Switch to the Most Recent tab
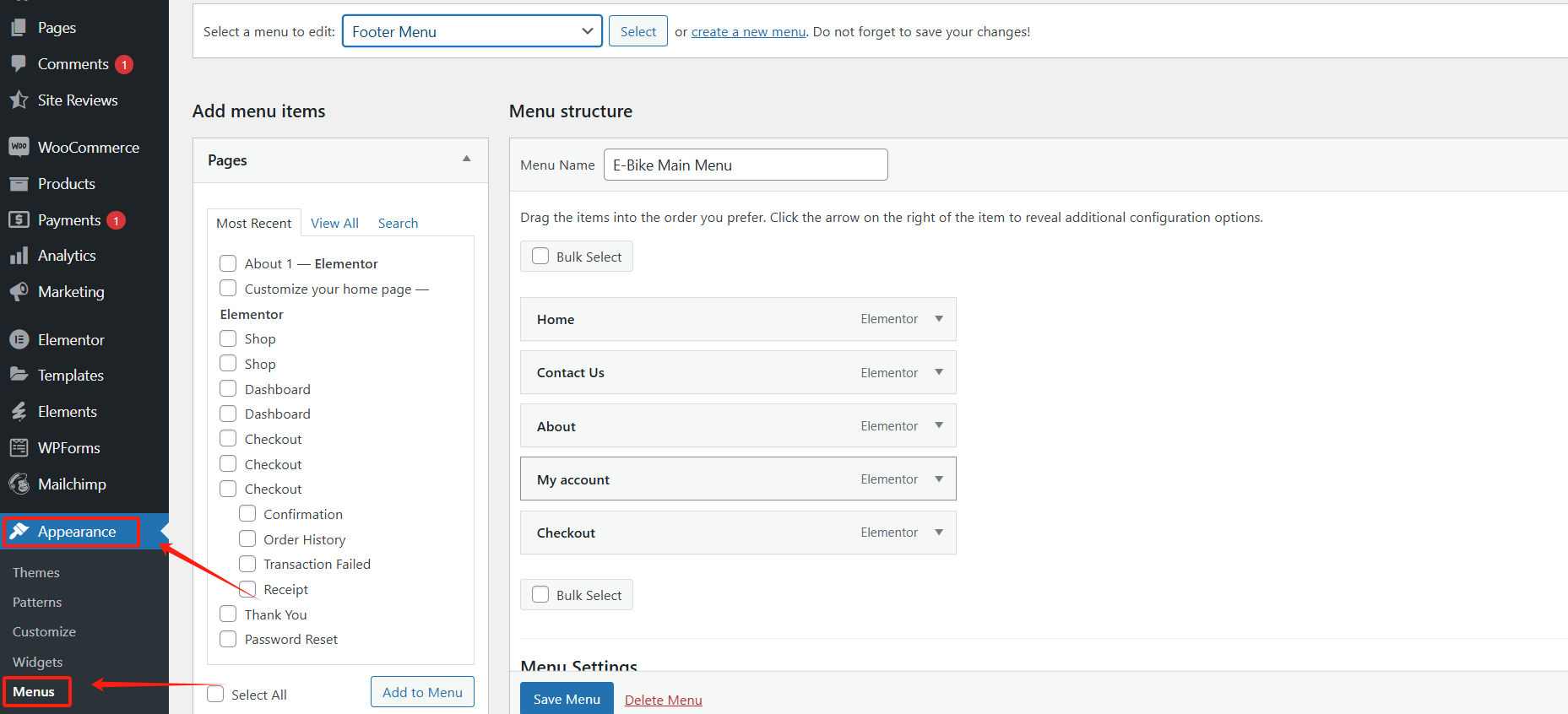 (x=254, y=223)
